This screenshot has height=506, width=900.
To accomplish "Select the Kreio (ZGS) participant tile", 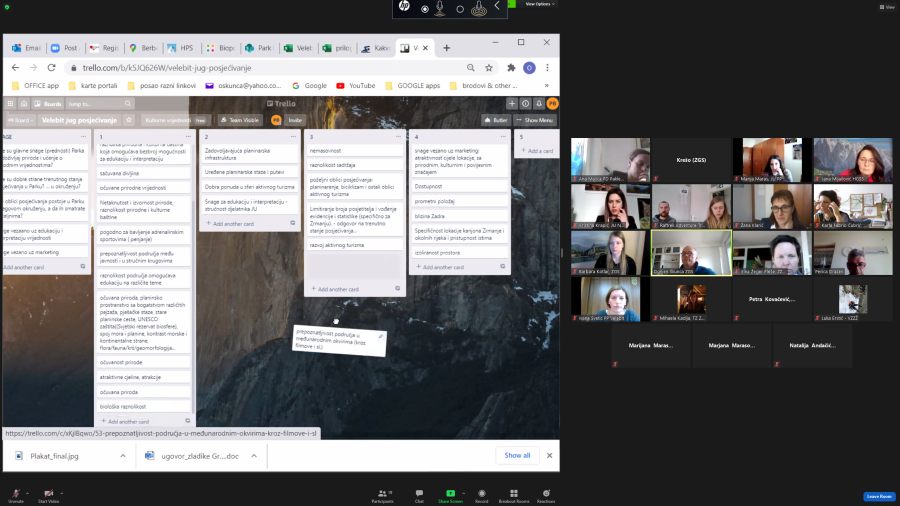I will click(x=691, y=160).
